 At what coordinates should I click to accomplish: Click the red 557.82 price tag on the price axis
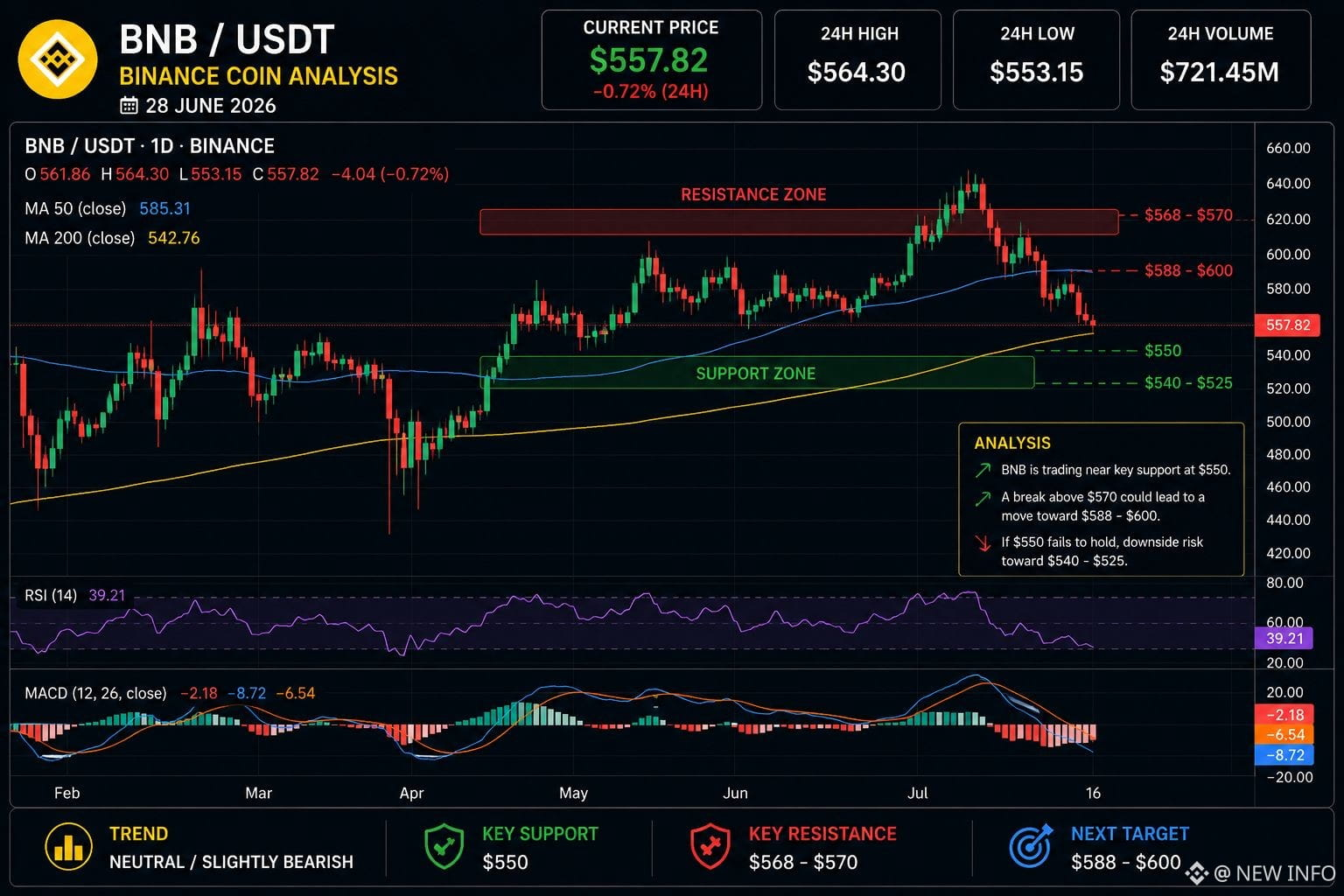pos(1288,325)
